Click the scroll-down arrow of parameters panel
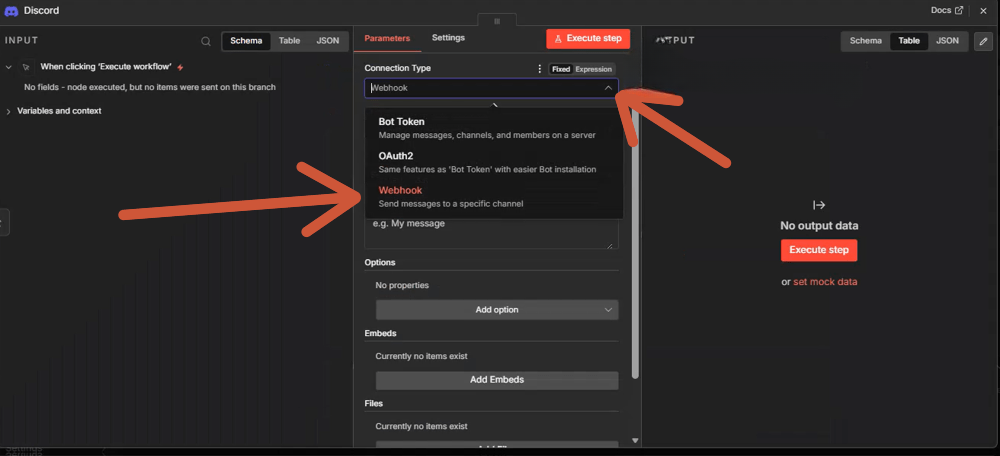This screenshot has height=456, width=1000. pyautogui.click(x=635, y=441)
